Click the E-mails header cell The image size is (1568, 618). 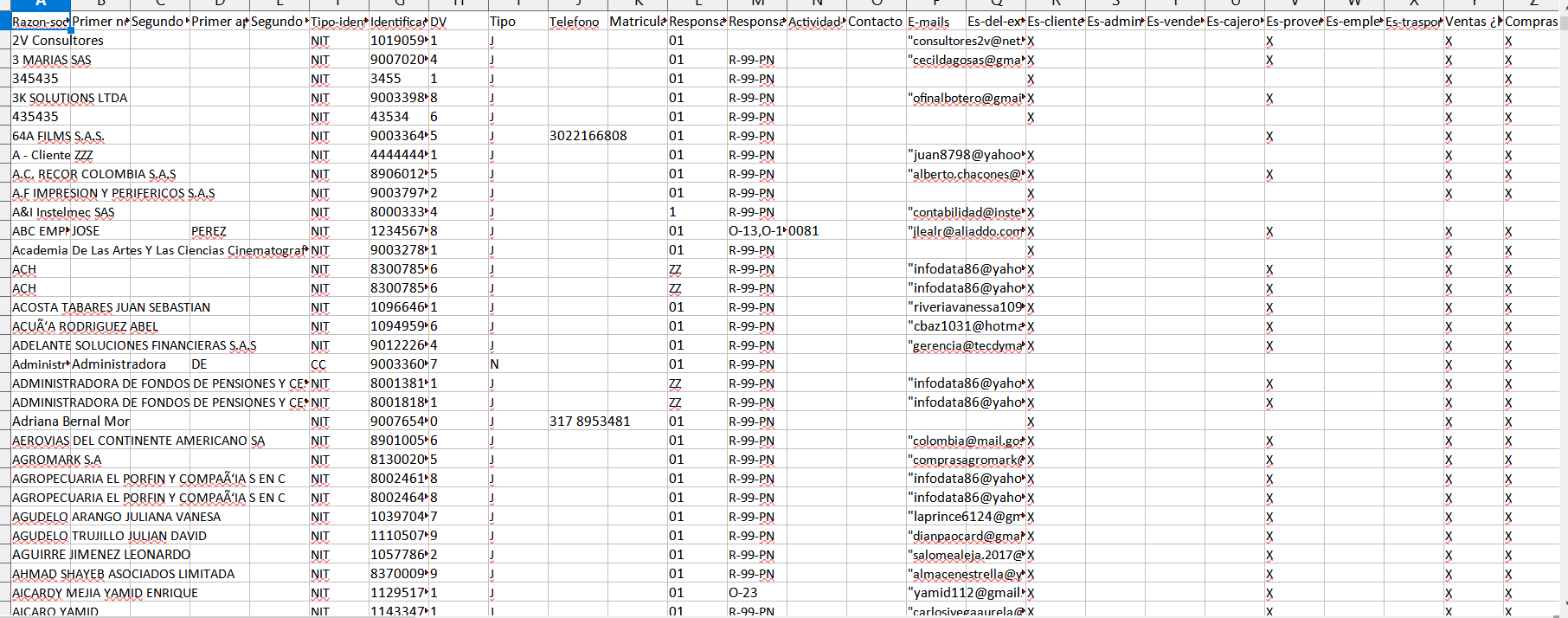[935, 22]
